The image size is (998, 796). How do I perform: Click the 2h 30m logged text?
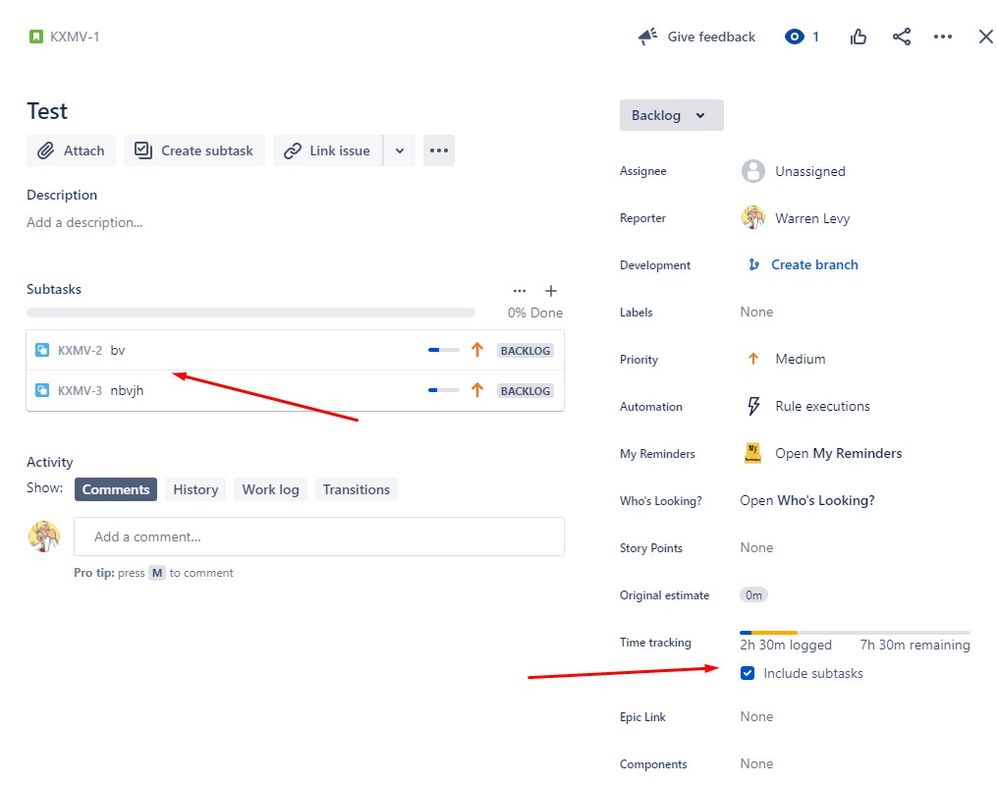click(x=785, y=645)
